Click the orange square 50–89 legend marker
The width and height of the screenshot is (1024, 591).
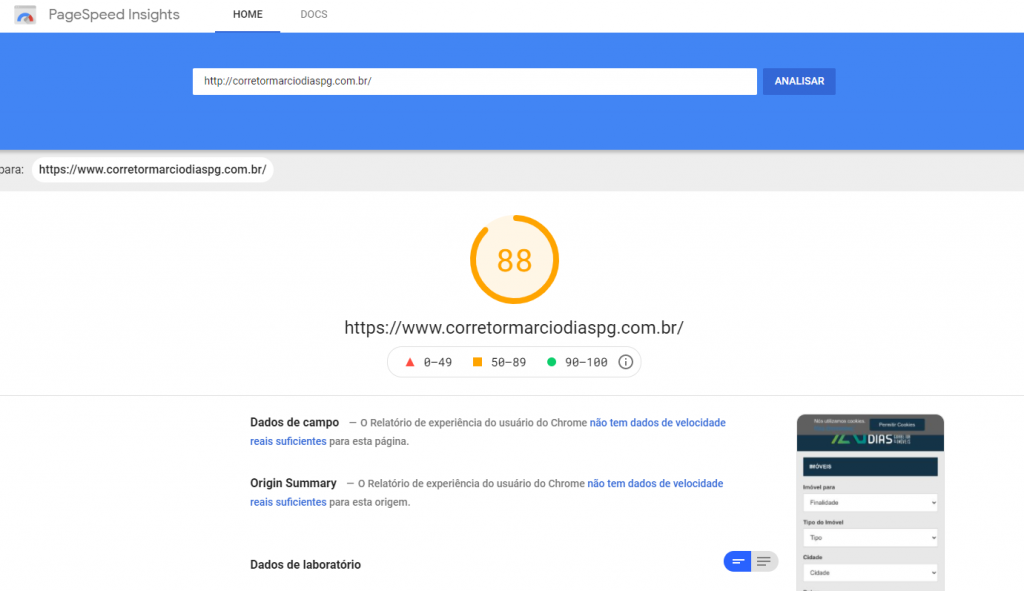(x=477, y=362)
